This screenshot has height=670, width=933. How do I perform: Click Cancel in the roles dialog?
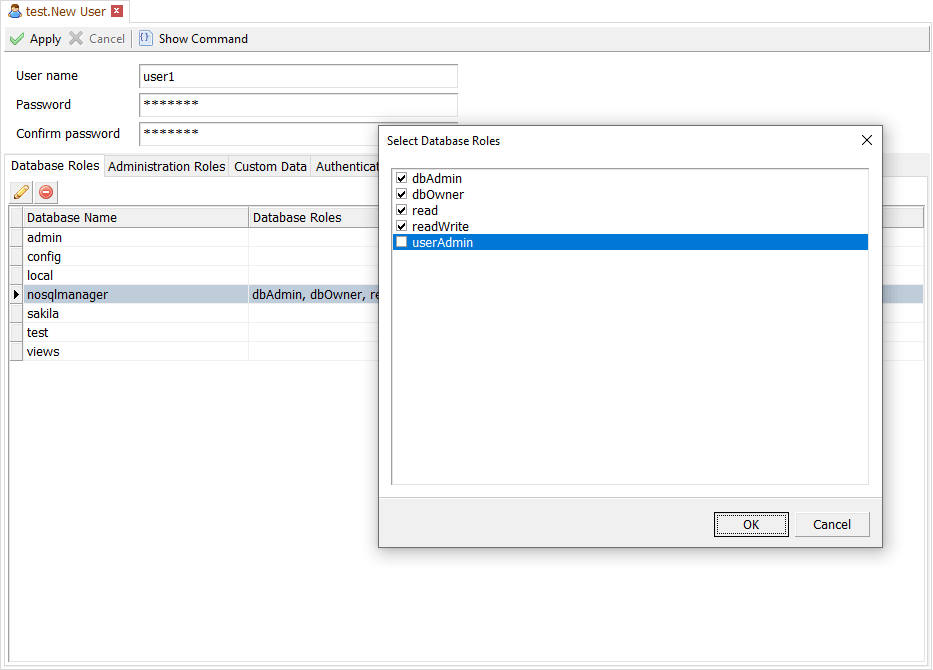click(x=831, y=525)
